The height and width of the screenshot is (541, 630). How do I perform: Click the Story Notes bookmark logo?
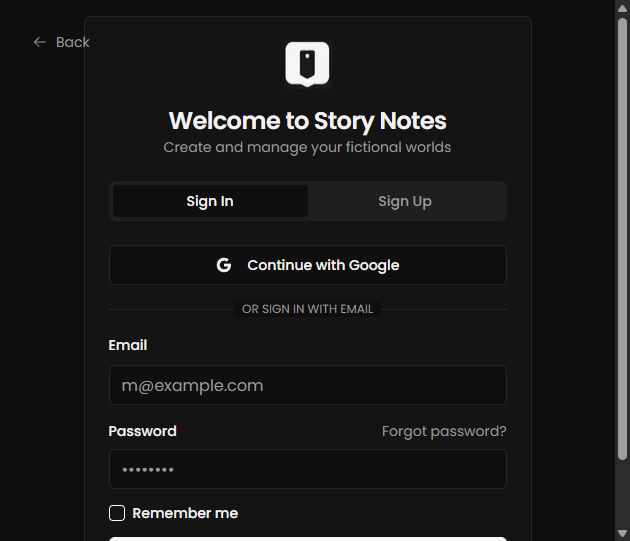click(307, 64)
